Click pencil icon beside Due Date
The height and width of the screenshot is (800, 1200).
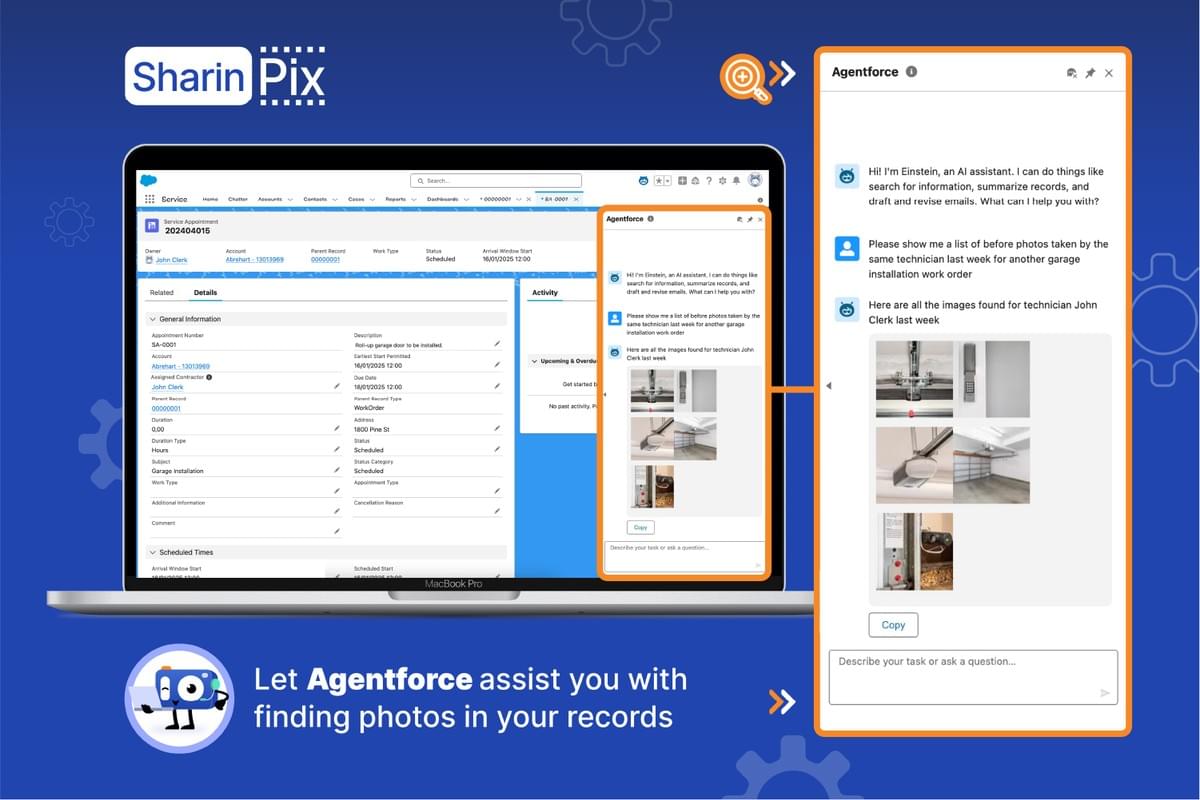tap(497, 385)
